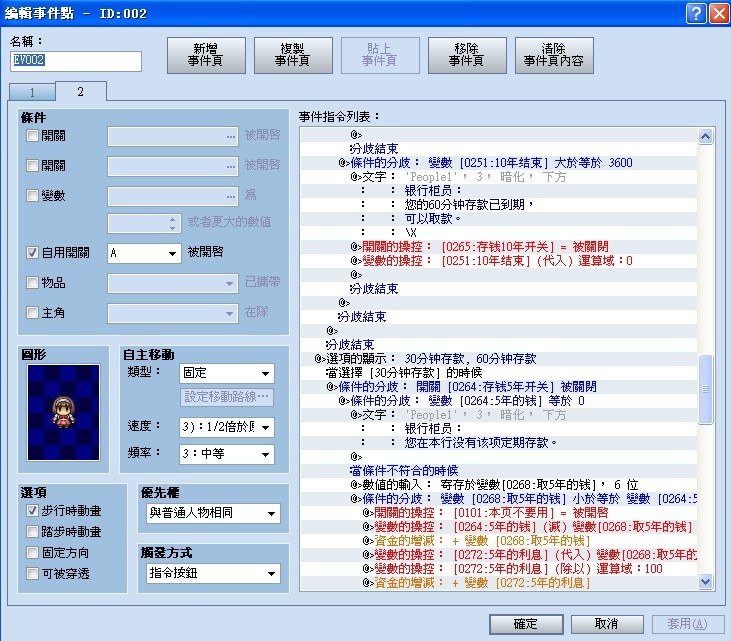Click the scroll-down arrow of the command list
Image resolution: width=731 pixels, height=641 pixels.
705,581
